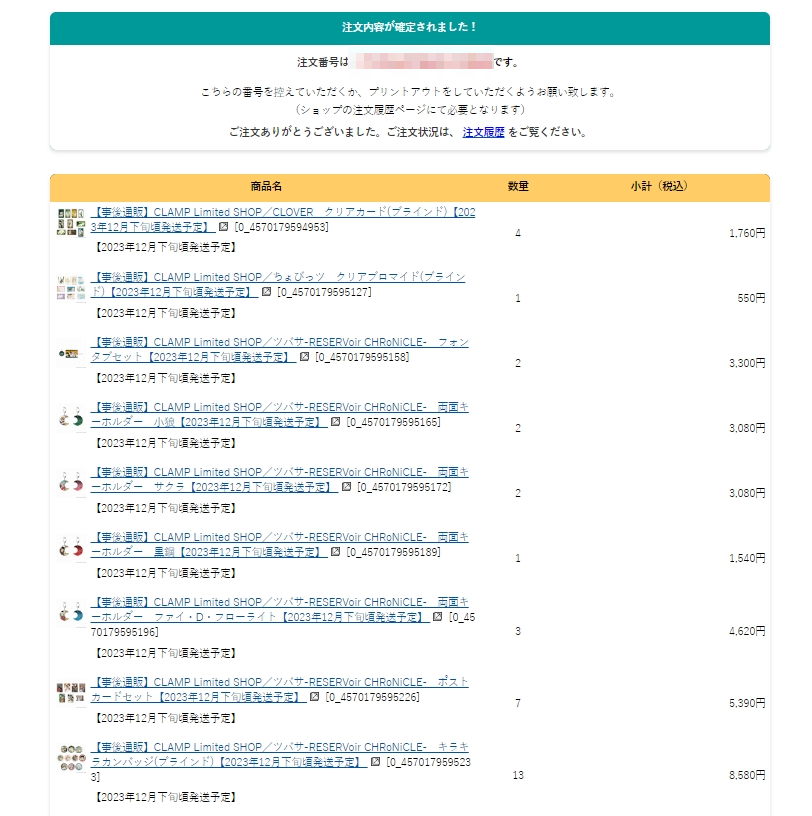Select subtotal 3,080円 in the 小狼 row
Image resolution: width=812 pixels, height=816 pixels.
pos(747,428)
